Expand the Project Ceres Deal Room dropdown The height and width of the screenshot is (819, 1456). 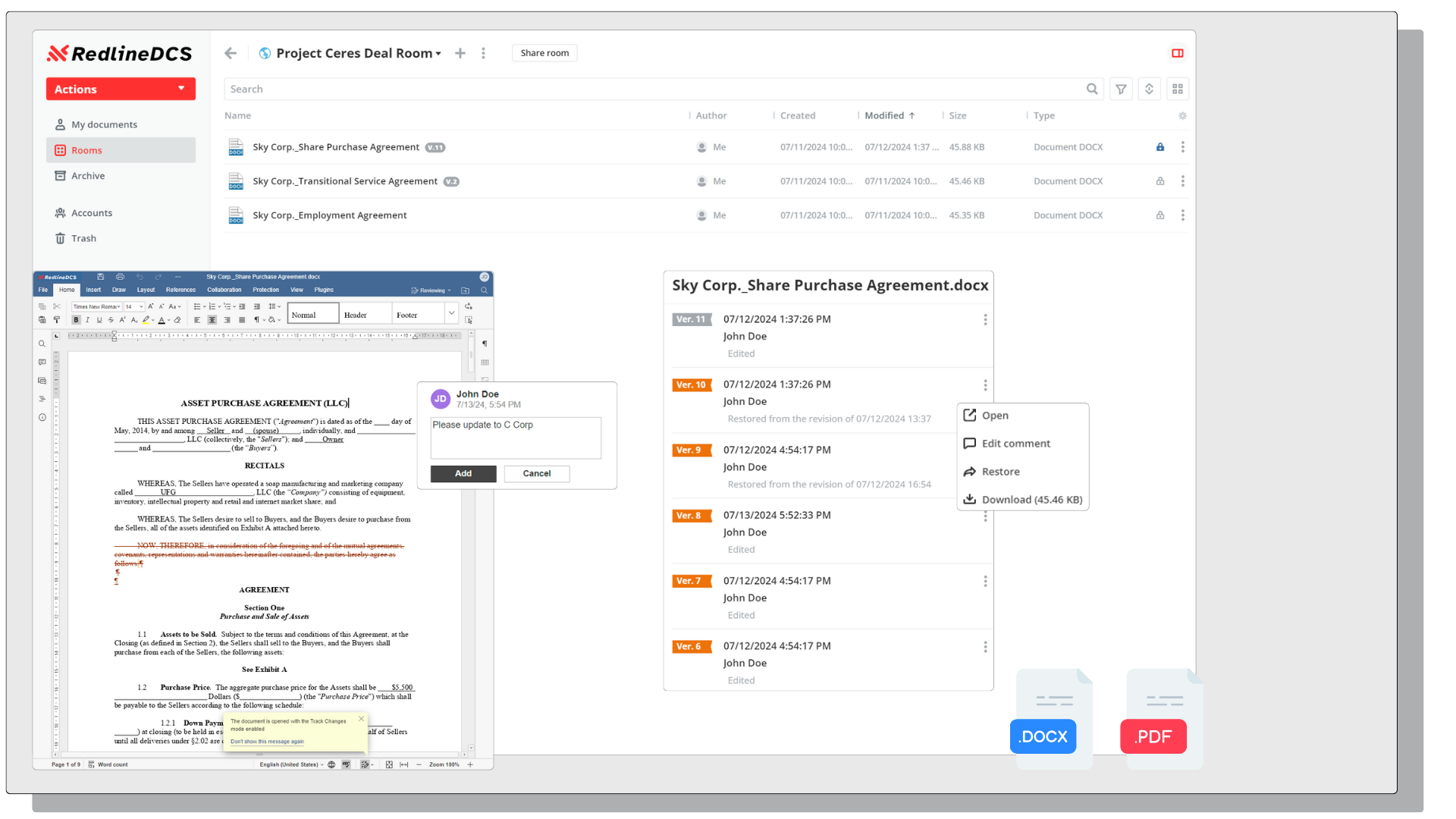438,53
